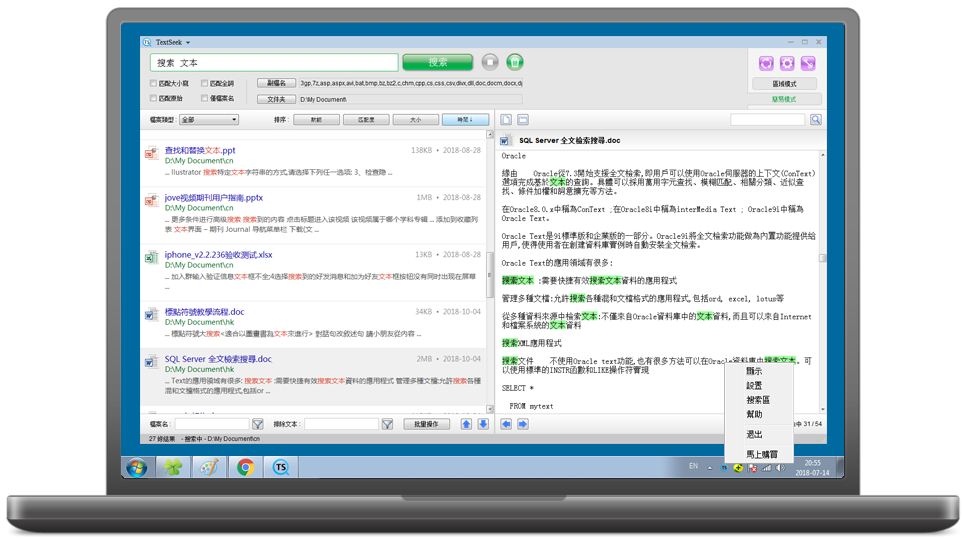Click the preview pane magnifier search icon
This screenshot has width=963, height=539.
pos(816,120)
